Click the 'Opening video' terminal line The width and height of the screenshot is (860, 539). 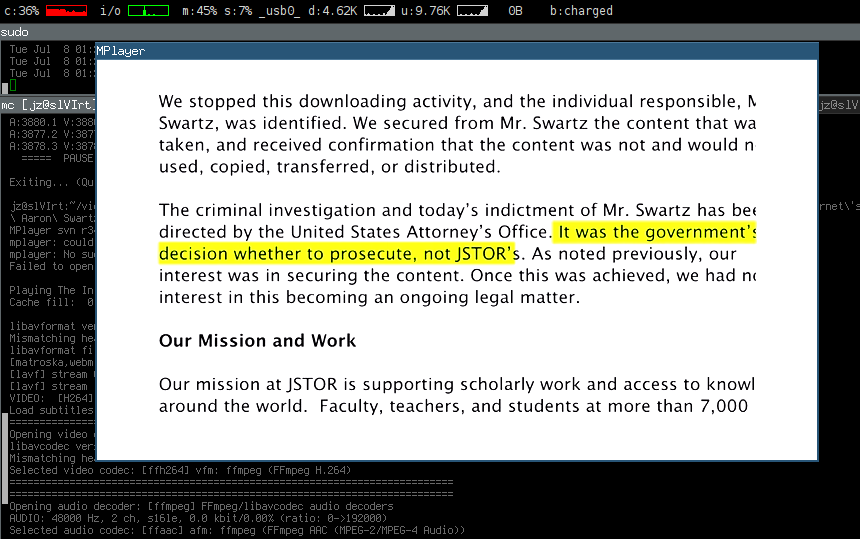[x=52, y=434]
